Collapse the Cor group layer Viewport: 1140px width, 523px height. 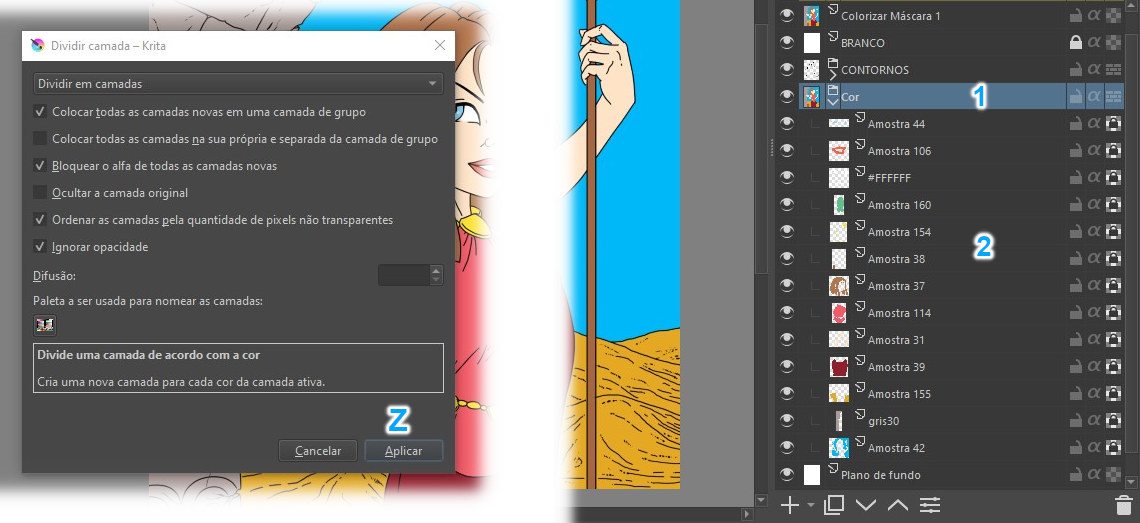tap(833, 103)
